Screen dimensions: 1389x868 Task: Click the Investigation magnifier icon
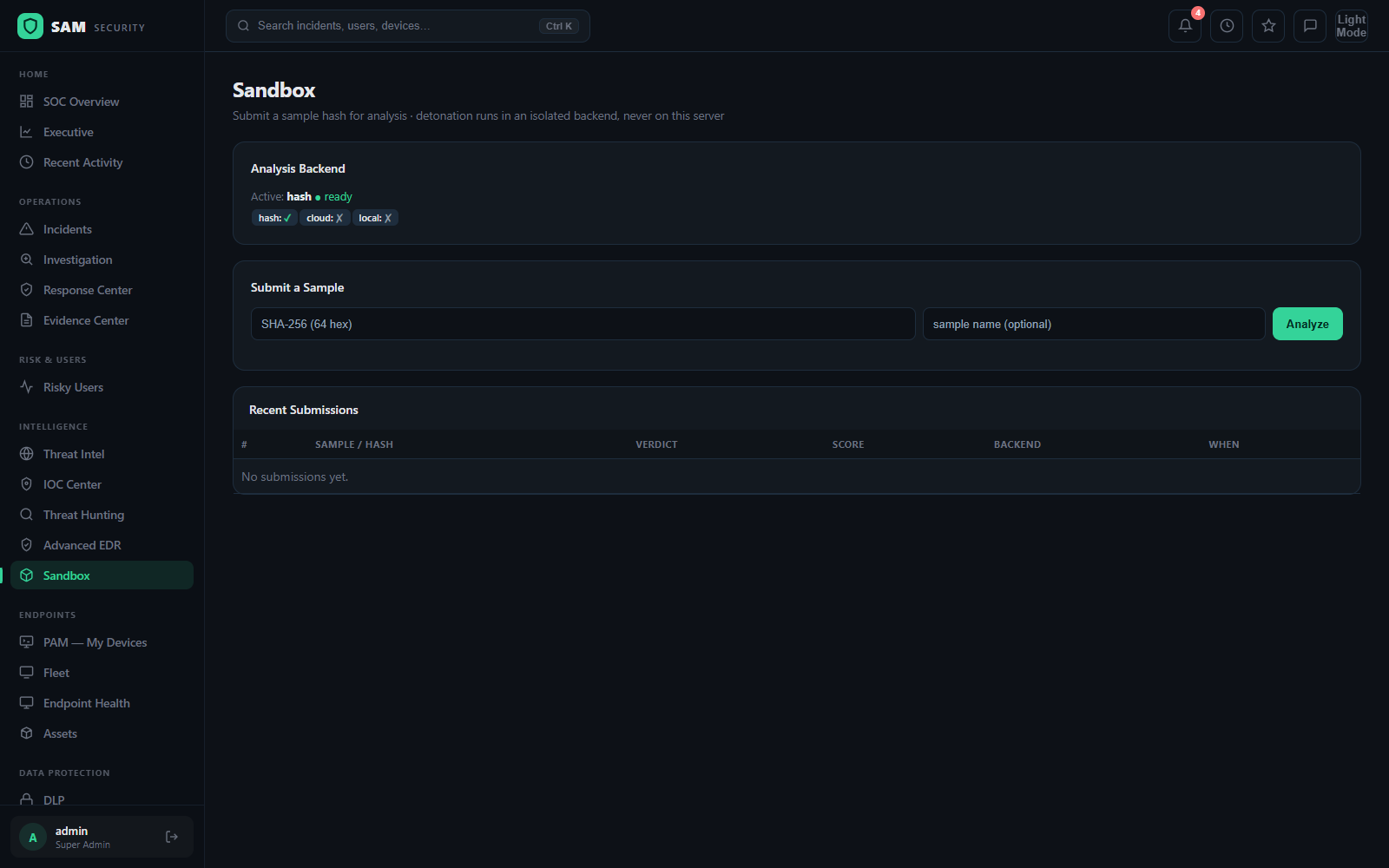click(x=27, y=260)
